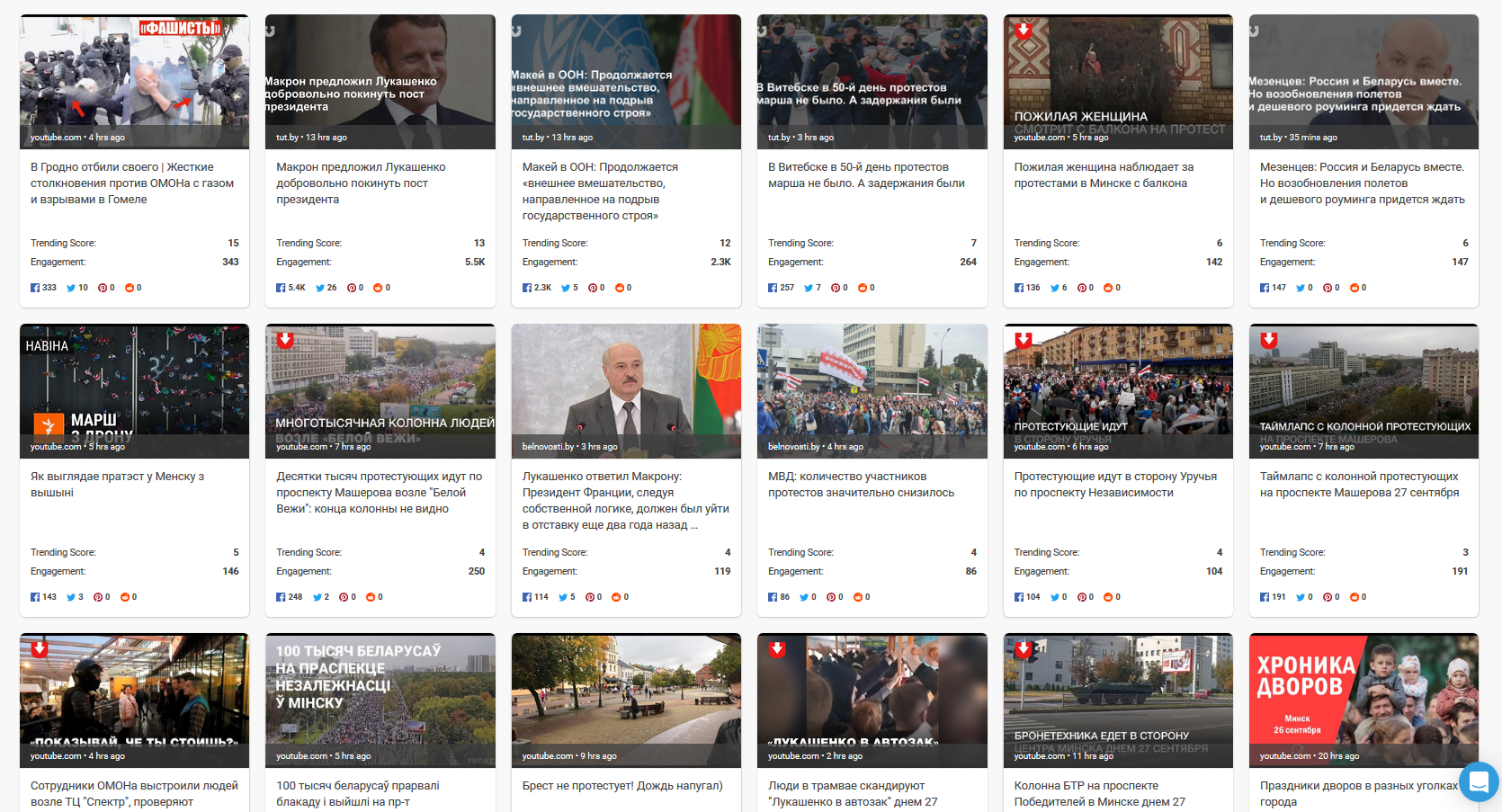
Task: Click red arrow badge on Бронетехника едет thumbnail
Action: [x=1023, y=649]
